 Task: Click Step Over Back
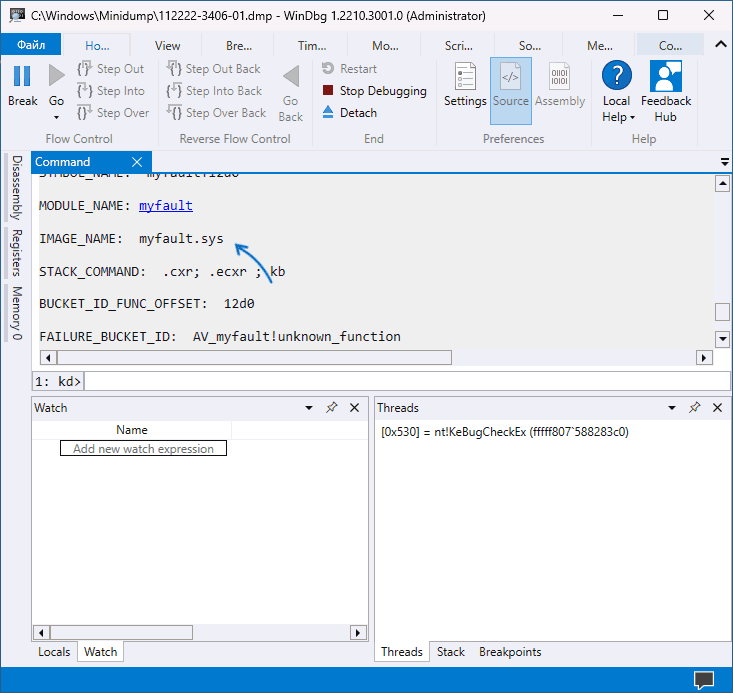216,113
